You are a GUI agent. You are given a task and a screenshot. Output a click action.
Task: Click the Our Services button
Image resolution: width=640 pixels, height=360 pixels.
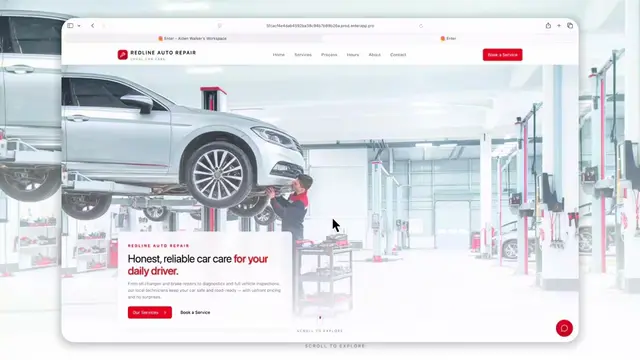point(150,312)
